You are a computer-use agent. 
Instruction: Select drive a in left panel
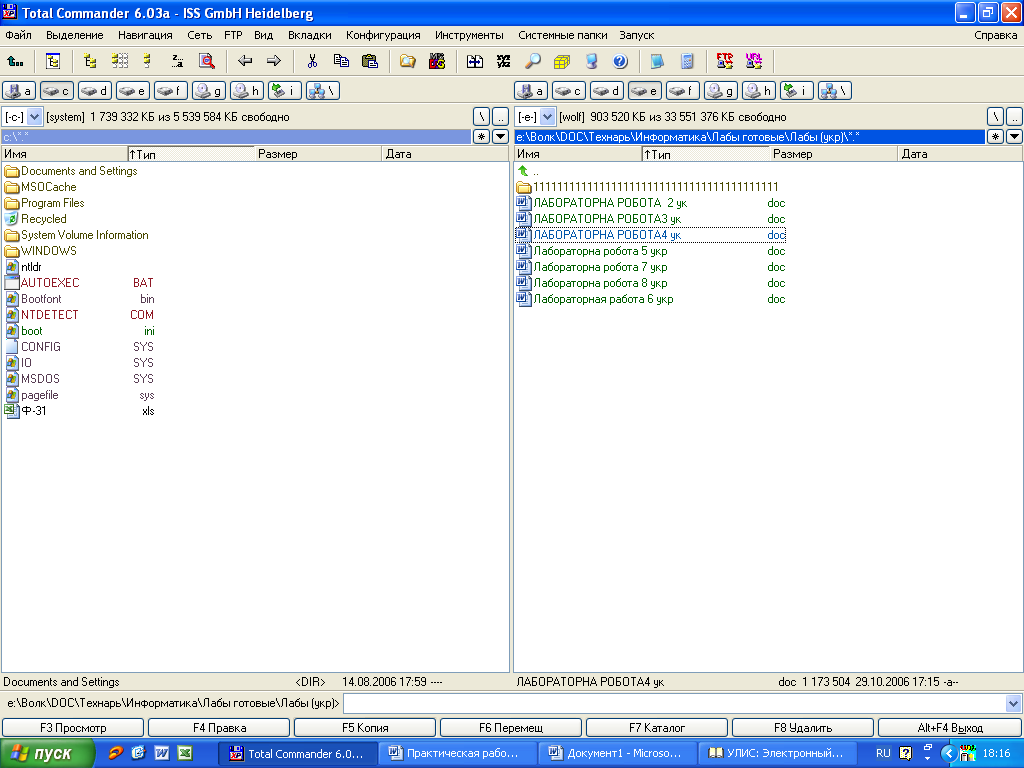pyautogui.click(x=19, y=91)
